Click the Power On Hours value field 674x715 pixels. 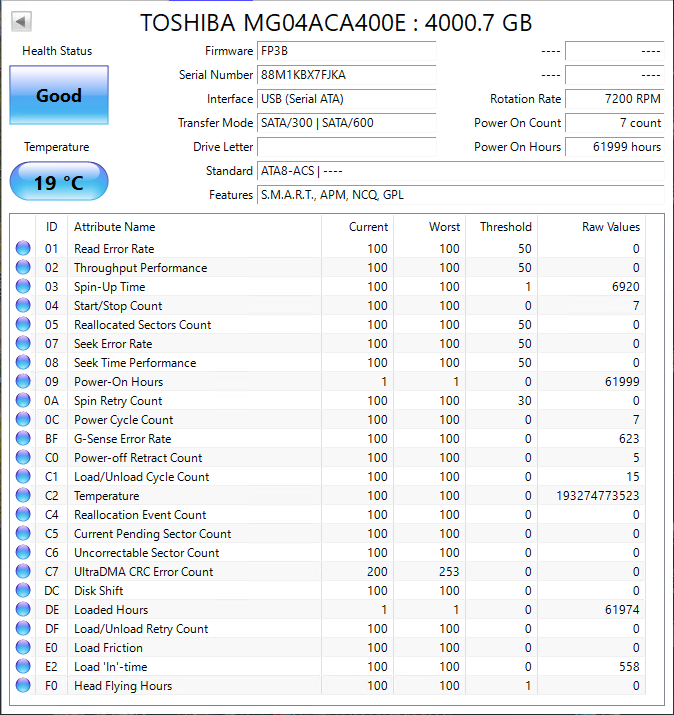tap(615, 147)
